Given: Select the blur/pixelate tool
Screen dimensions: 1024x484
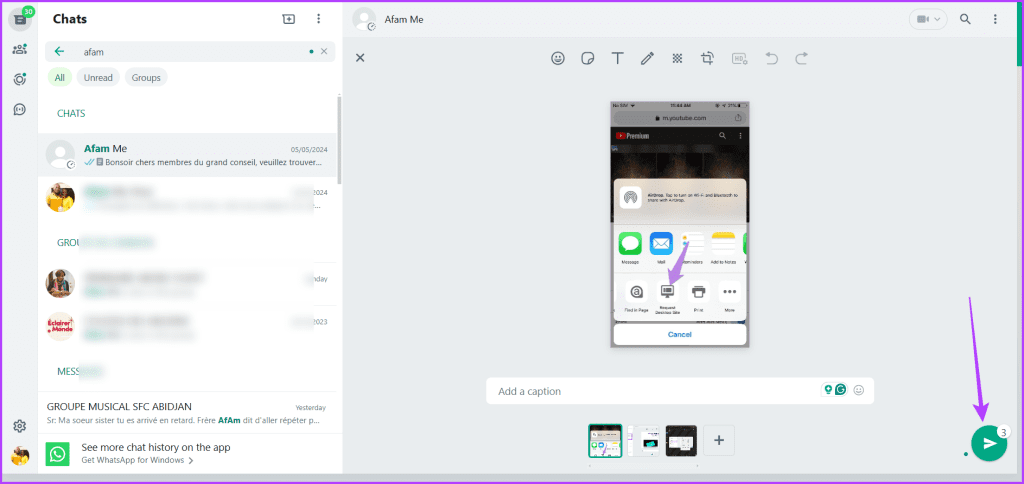Looking at the screenshot, I should [677, 58].
